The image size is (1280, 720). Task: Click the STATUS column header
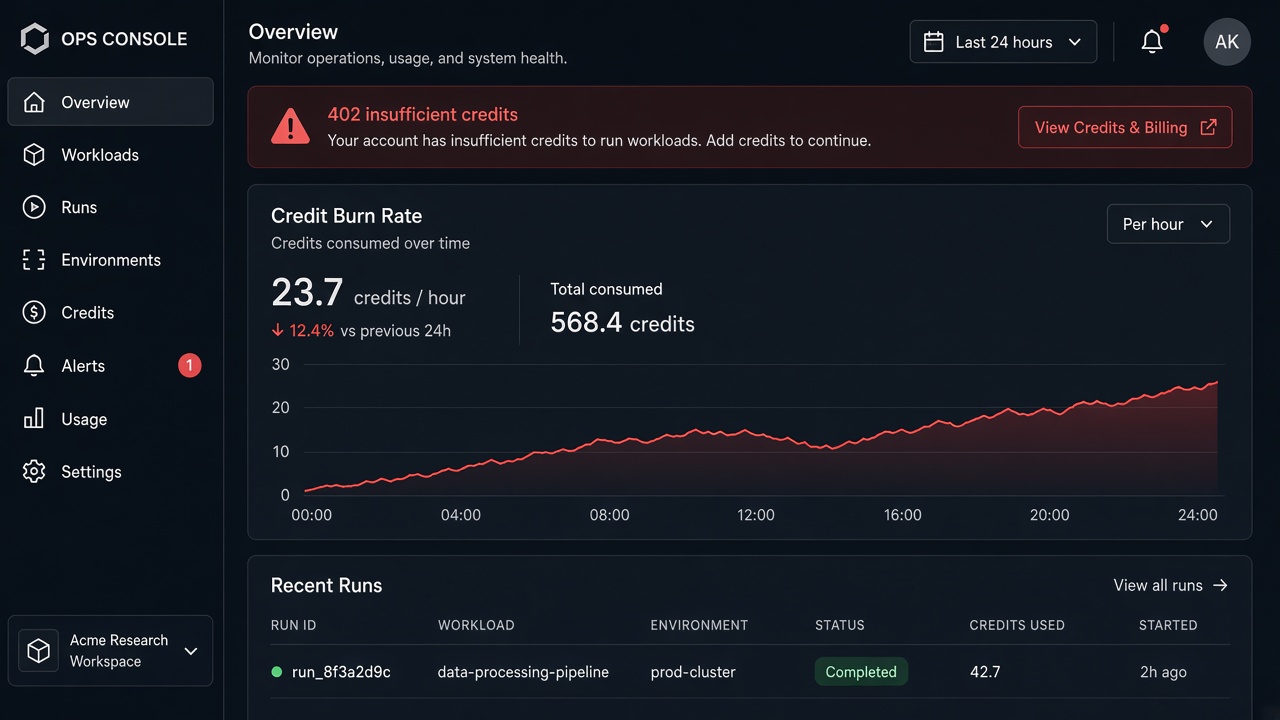[840, 625]
